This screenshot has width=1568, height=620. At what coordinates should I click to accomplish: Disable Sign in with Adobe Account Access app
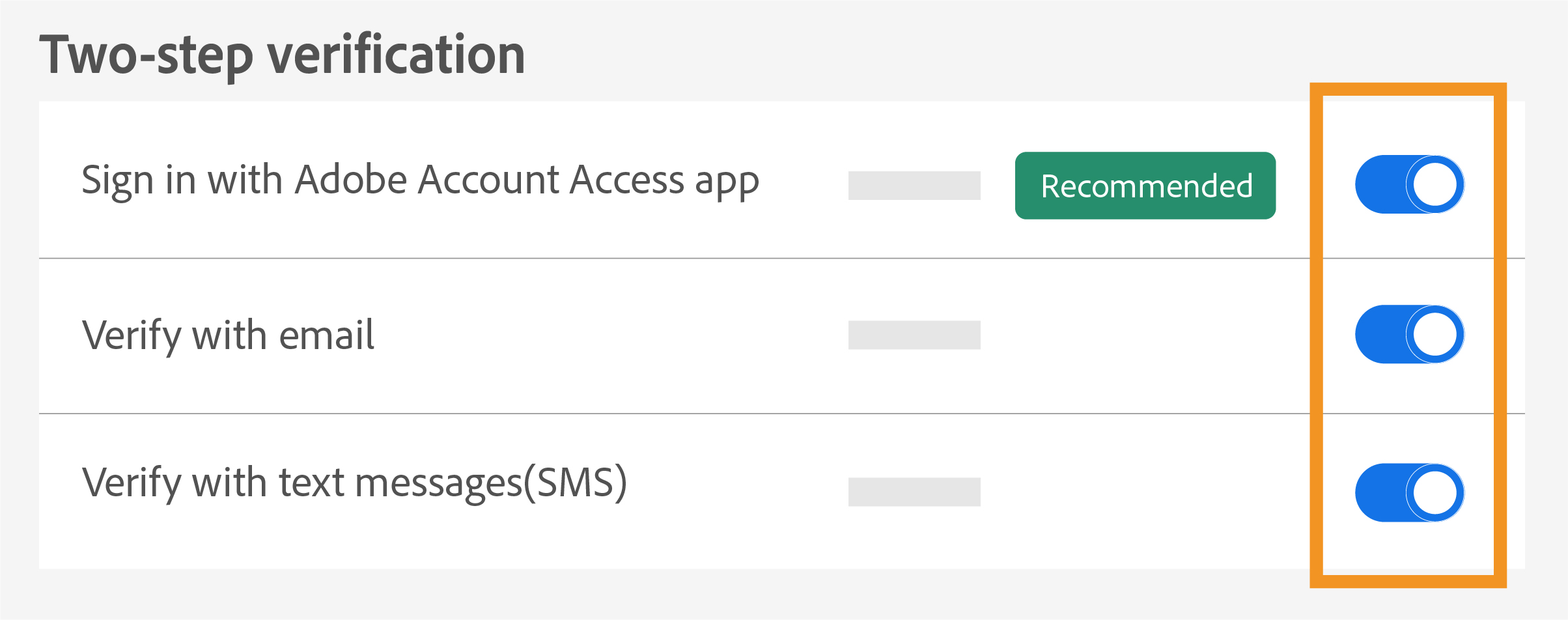coord(1409,184)
